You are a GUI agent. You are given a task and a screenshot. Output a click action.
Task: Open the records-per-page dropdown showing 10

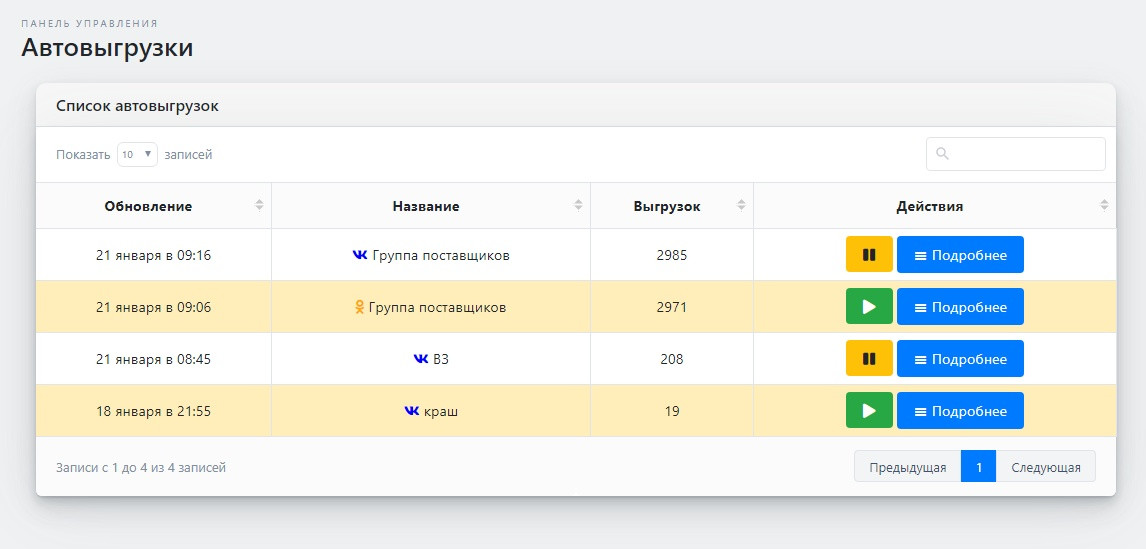click(x=138, y=154)
